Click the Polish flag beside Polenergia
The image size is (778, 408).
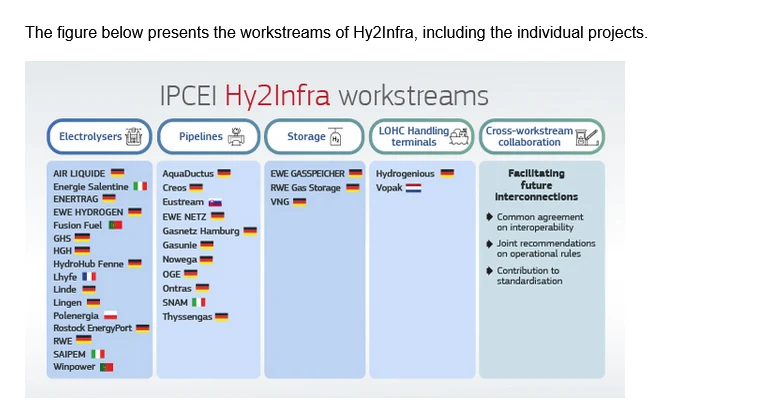tap(111, 315)
